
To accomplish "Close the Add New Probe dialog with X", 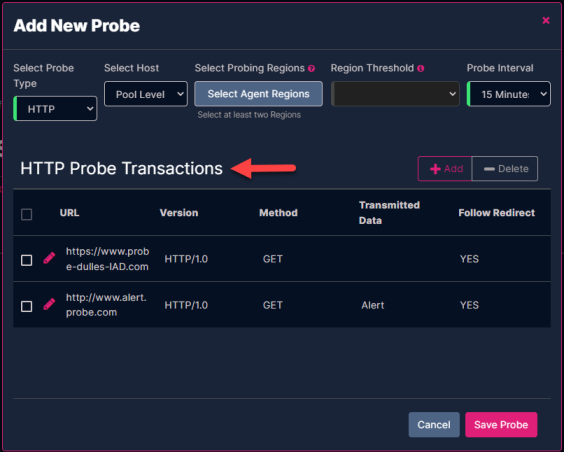I will coord(546,20).
